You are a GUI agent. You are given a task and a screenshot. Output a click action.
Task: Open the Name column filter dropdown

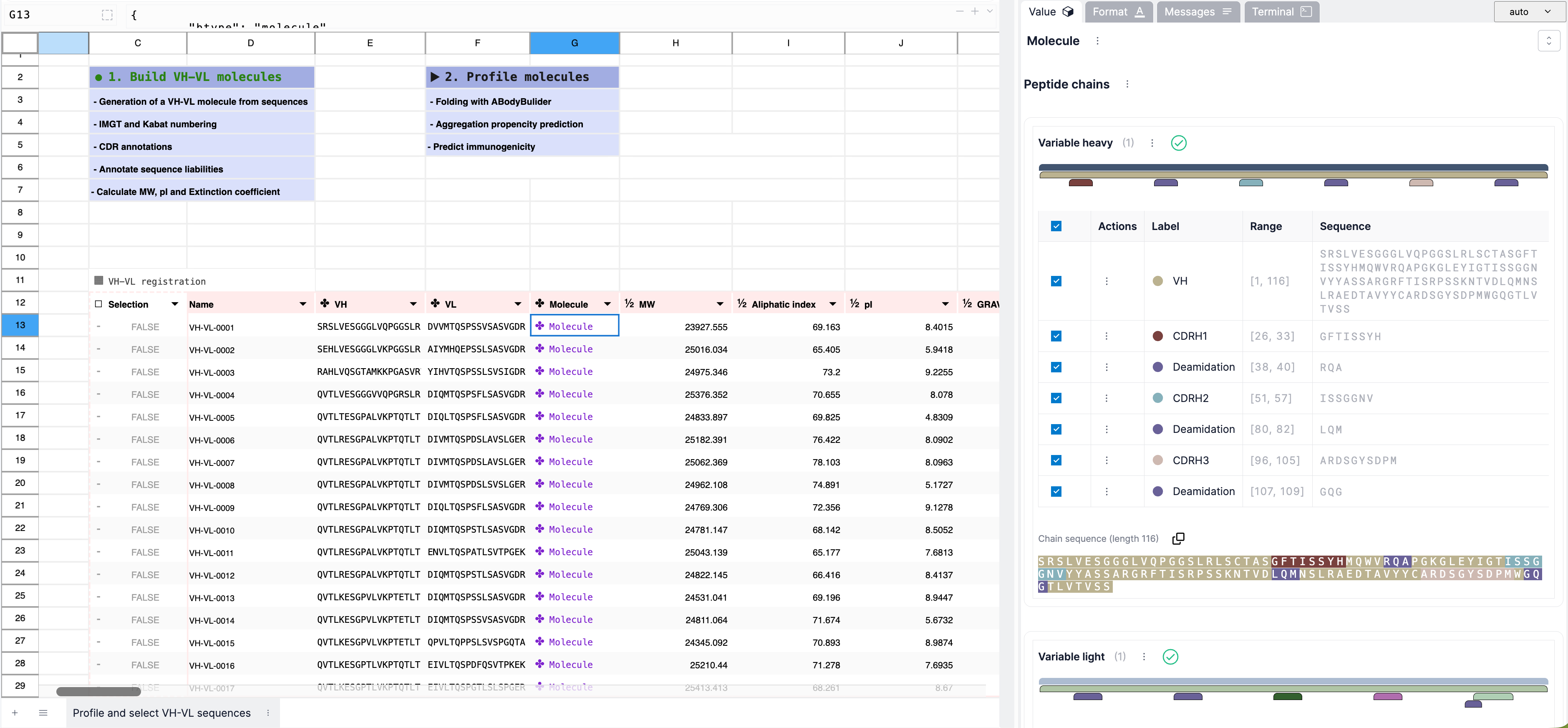coord(303,304)
